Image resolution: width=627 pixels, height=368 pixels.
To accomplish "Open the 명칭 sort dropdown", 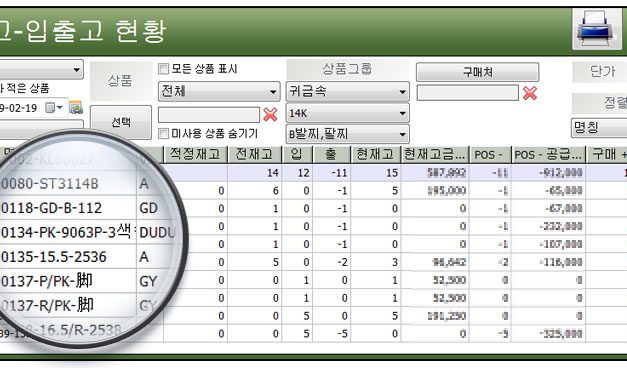I will pyautogui.click(x=599, y=128).
